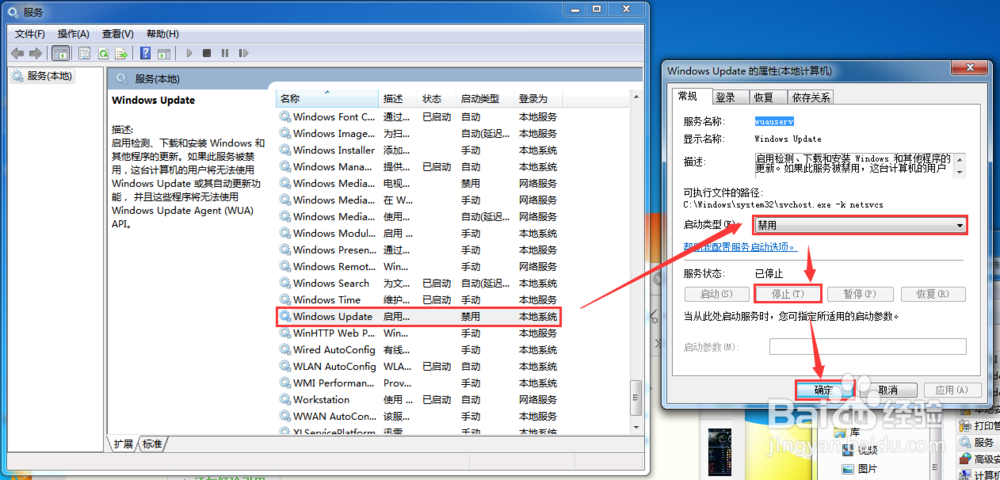This screenshot has height=480, width=1000.
Task: Confirm with the 确定 button
Action: (x=823, y=389)
